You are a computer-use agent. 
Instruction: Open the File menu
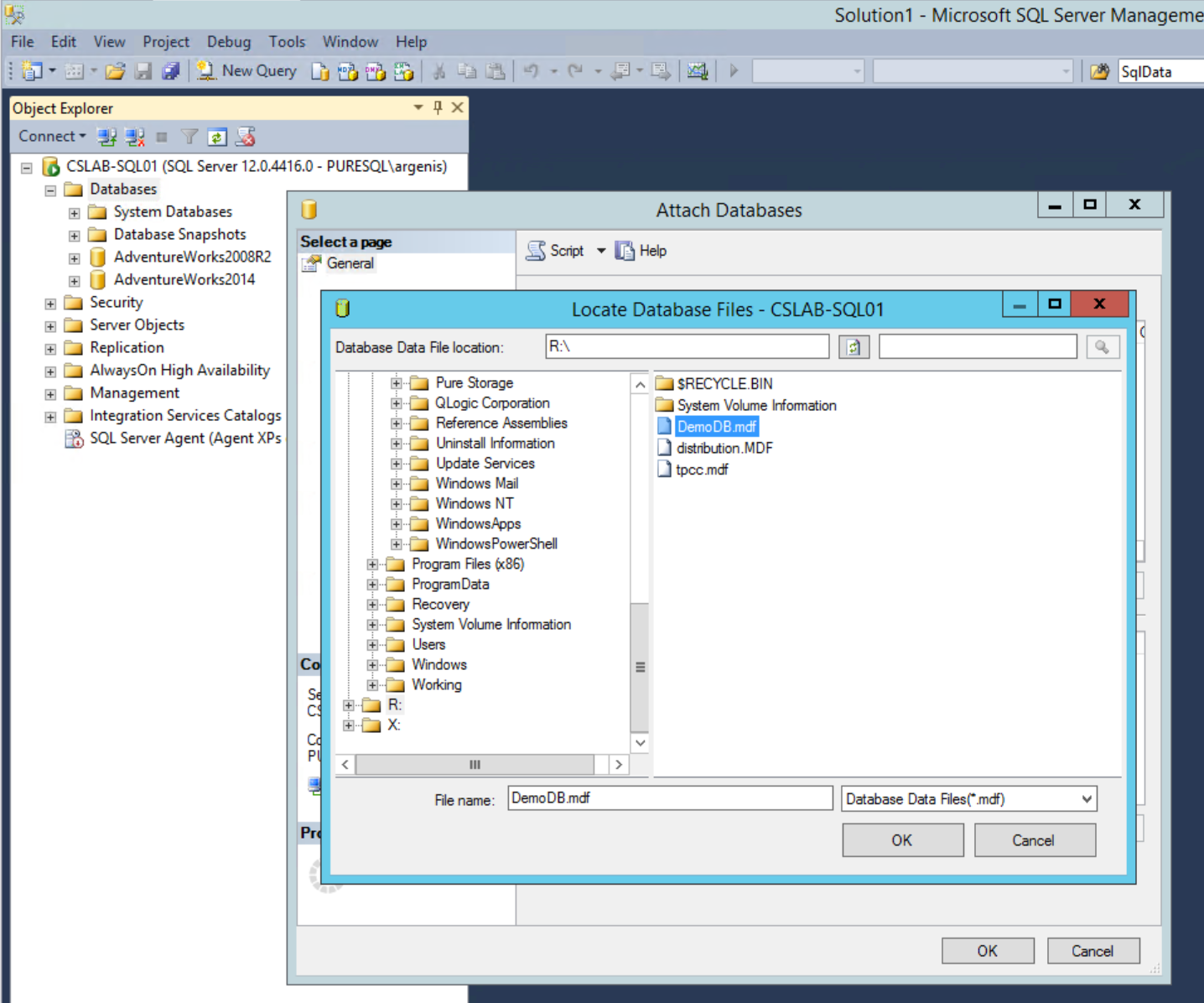pyautogui.click(x=22, y=41)
